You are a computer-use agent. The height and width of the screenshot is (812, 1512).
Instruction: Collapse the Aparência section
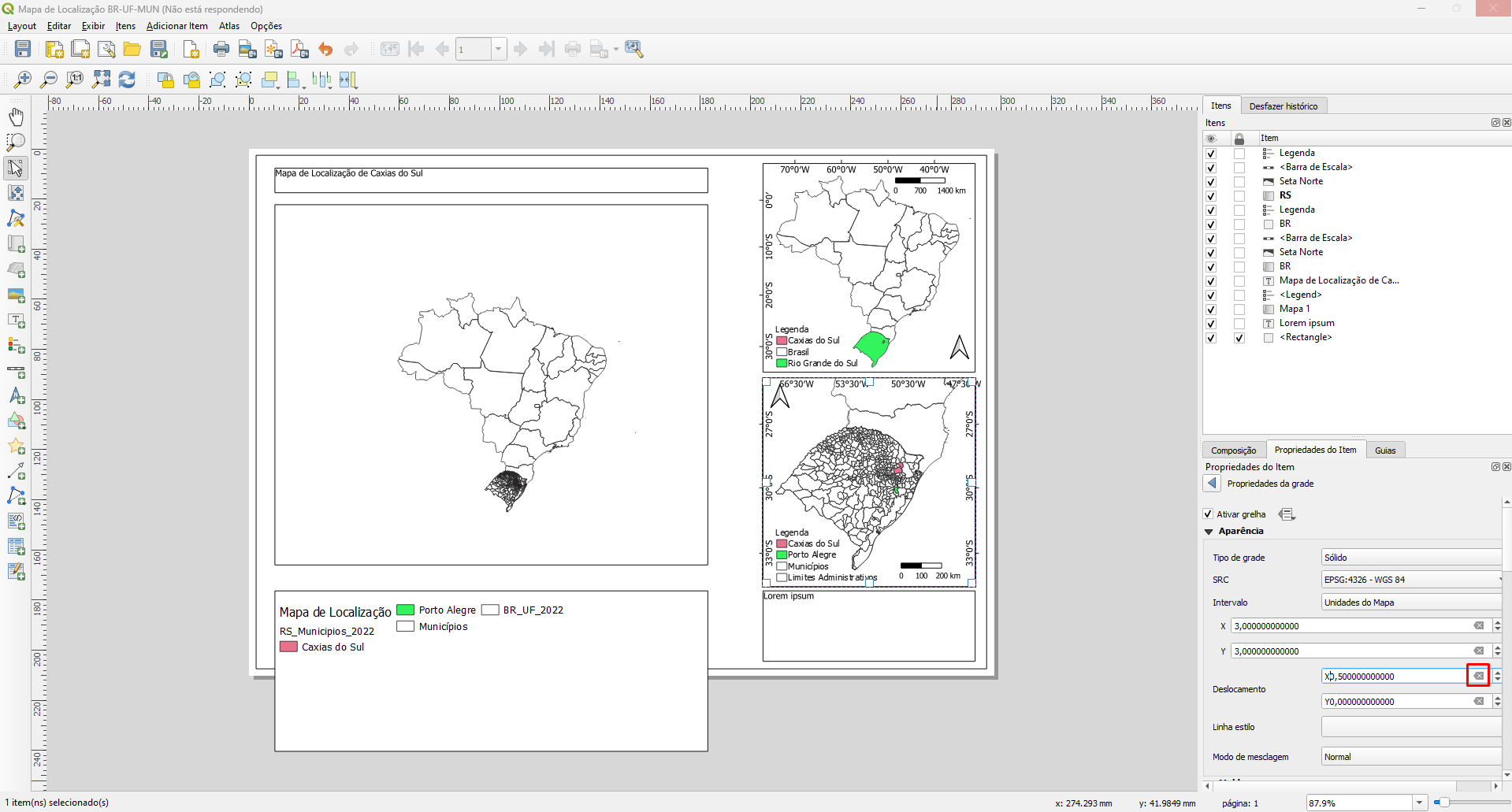(x=1209, y=531)
